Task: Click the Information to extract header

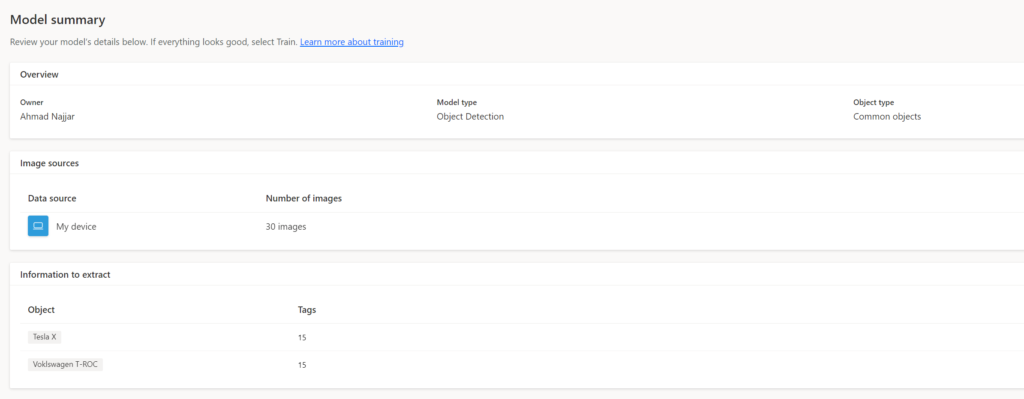Action: 65,275
